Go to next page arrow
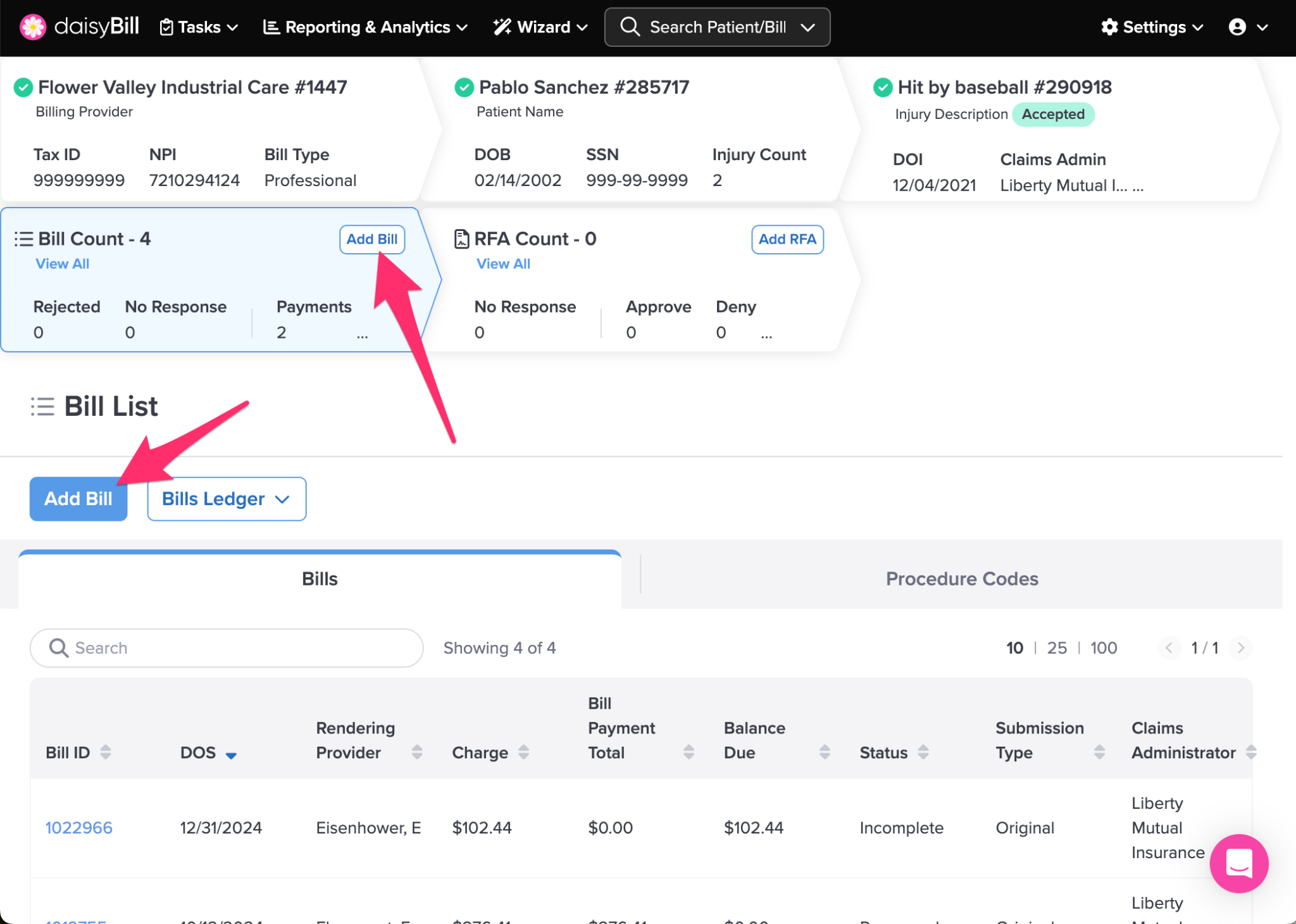This screenshot has width=1296, height=924. [1240, 647]
